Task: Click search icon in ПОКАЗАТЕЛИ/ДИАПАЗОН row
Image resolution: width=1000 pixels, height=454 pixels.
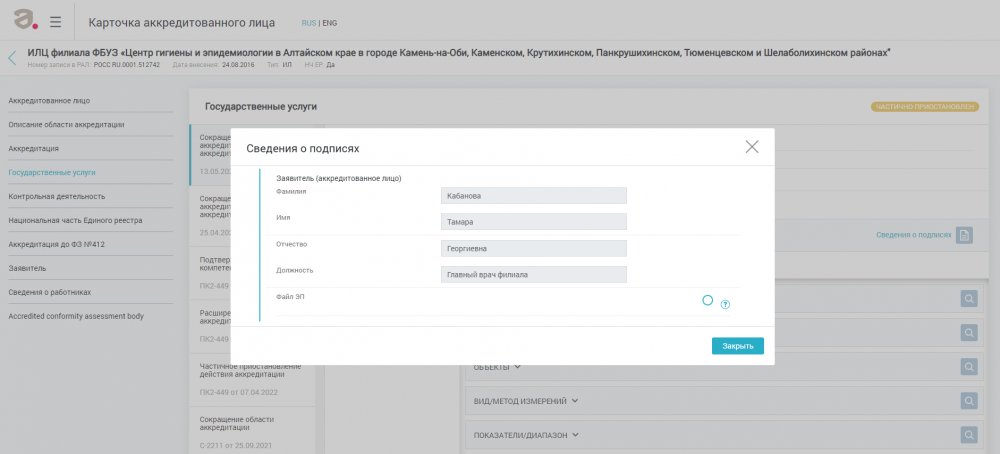Action: 968,435
